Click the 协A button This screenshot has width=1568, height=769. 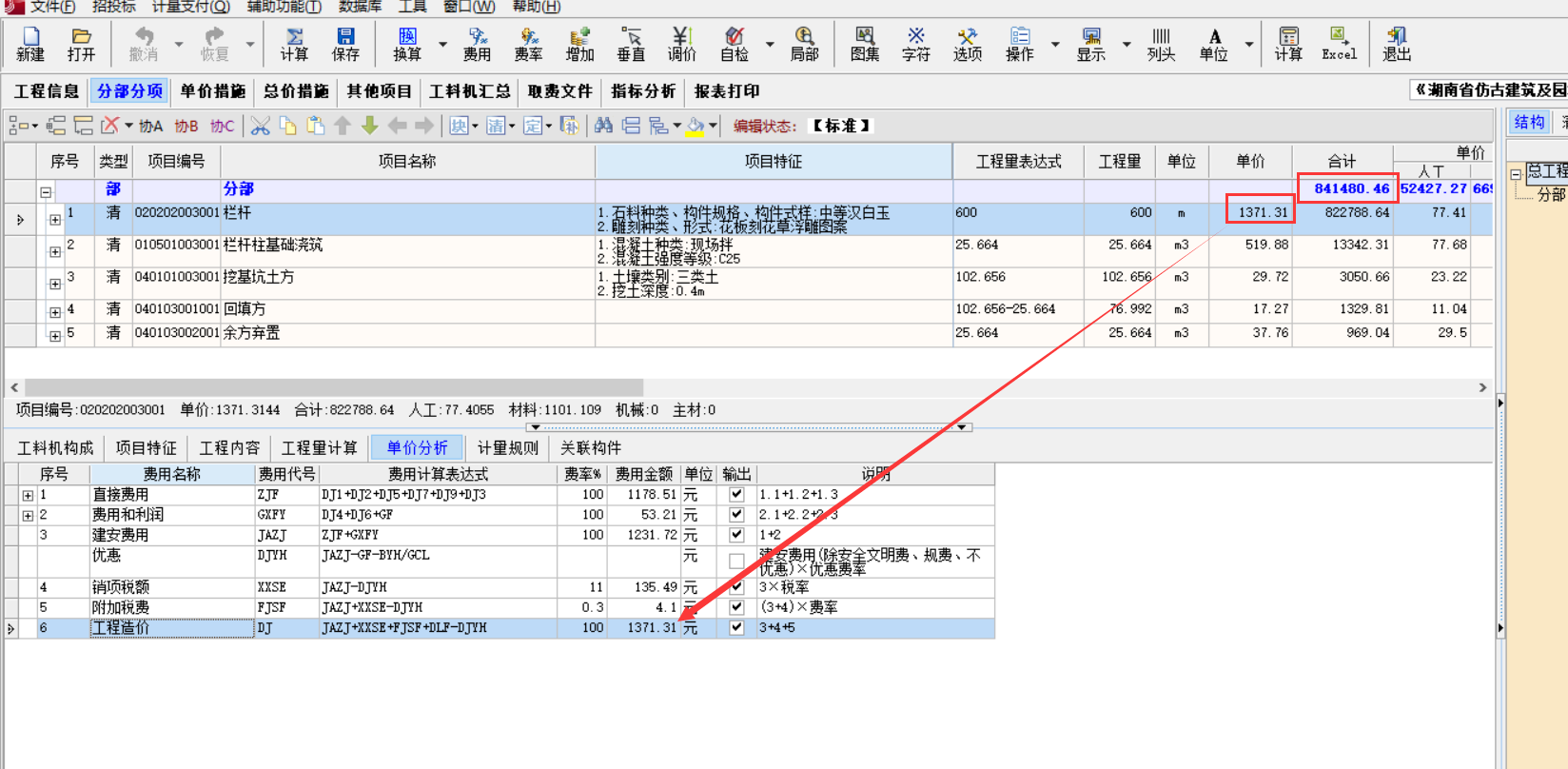151,126
